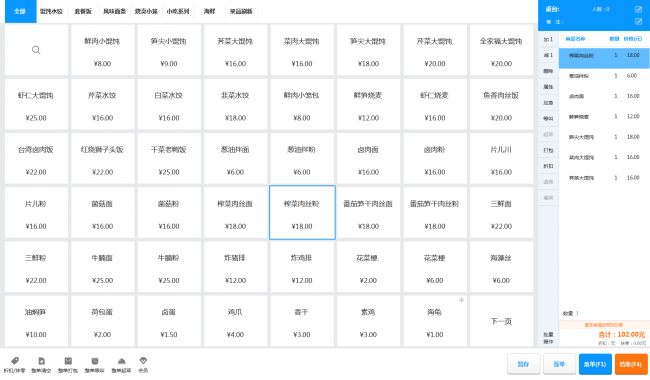650x380 pixels.
Task: Open the 会员 member diamond icon
Action: click(143, 361)
